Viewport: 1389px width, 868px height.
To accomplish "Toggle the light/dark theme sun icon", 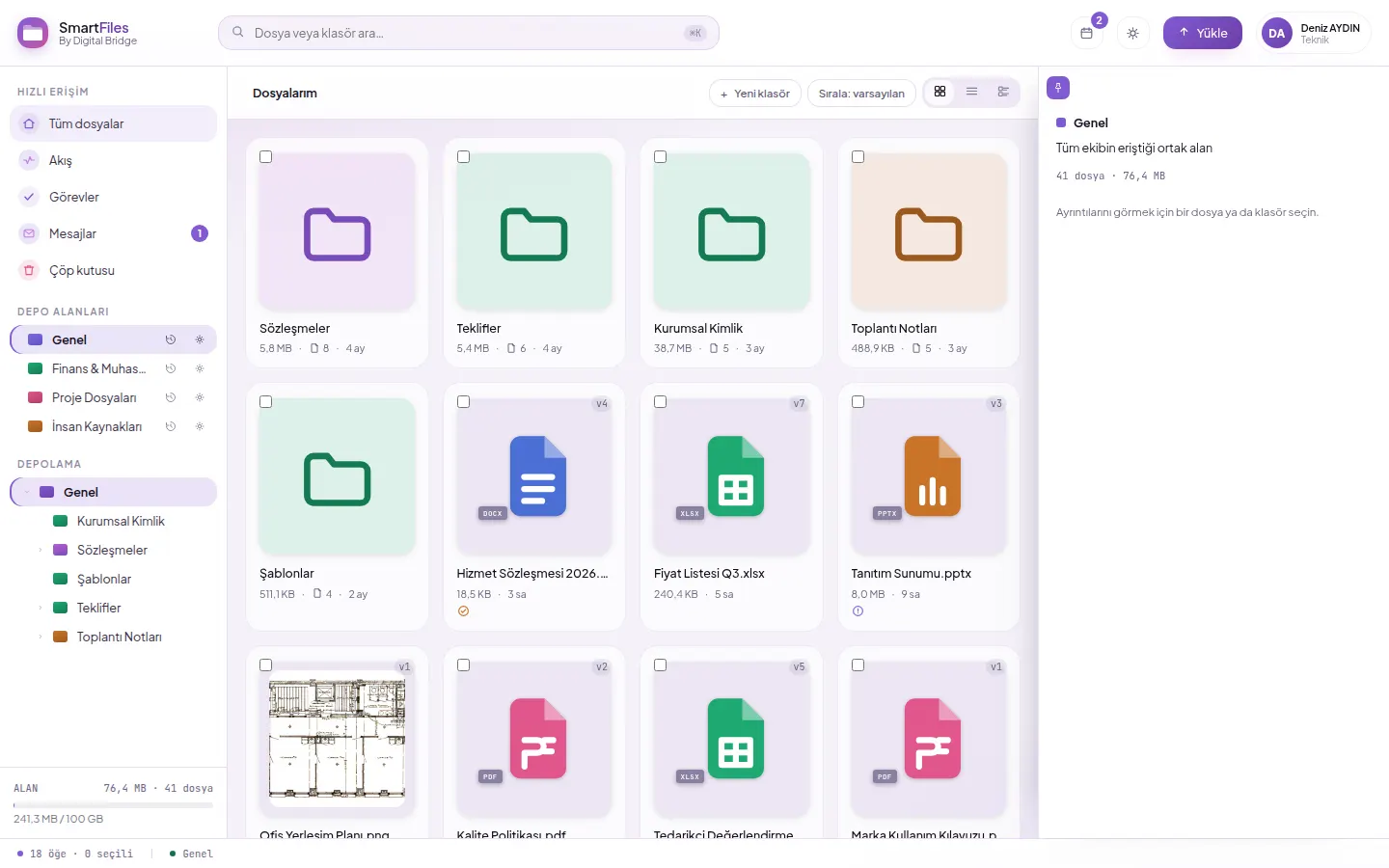I will pos(1132,33).
